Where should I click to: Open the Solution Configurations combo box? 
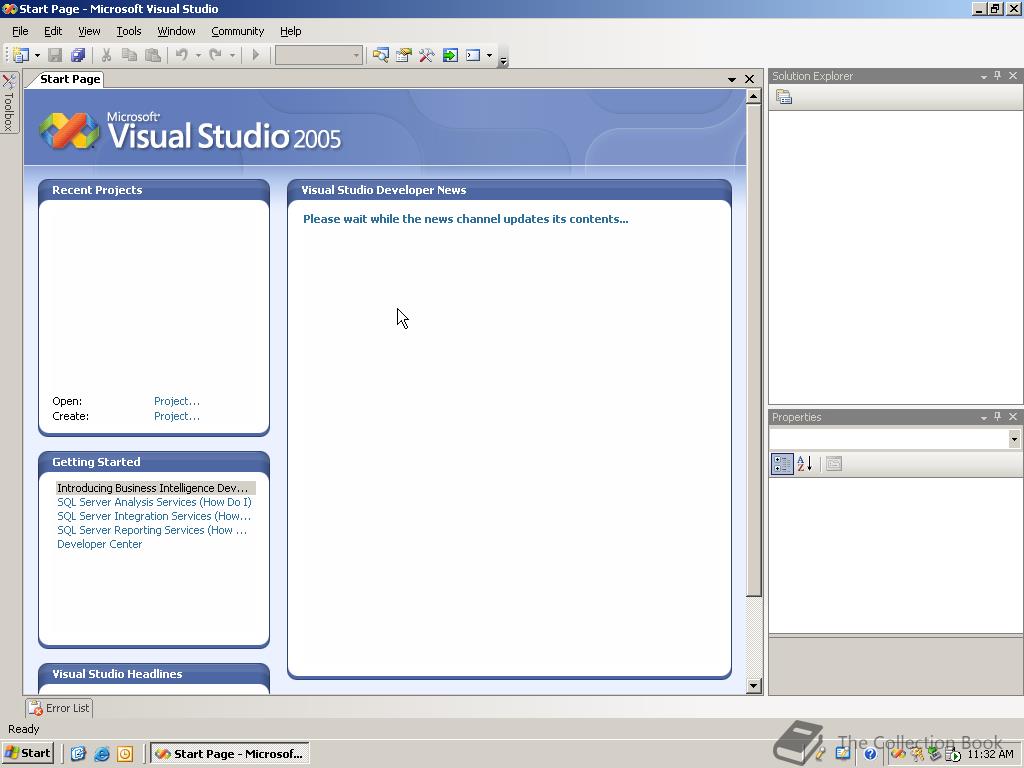click(318, 56)
